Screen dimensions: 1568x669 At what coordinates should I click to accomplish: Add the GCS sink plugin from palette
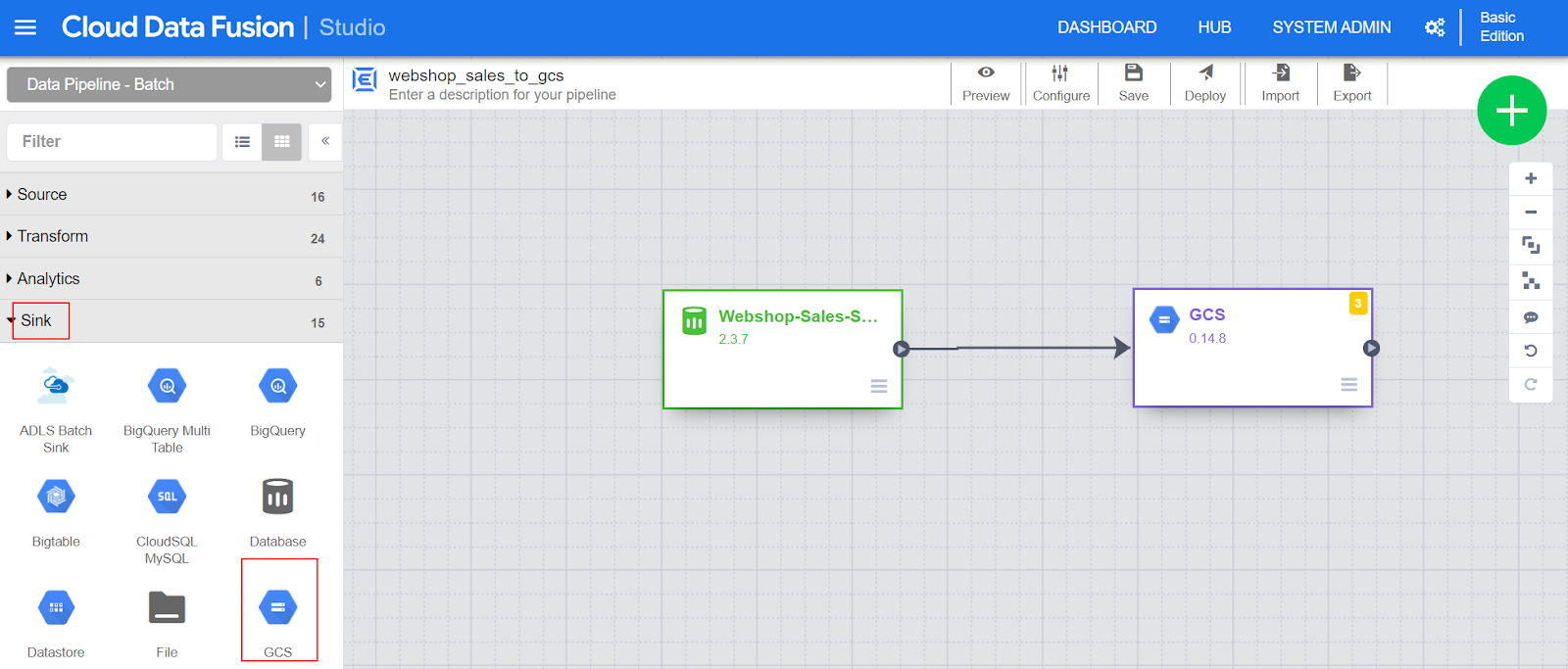point(278,624)
